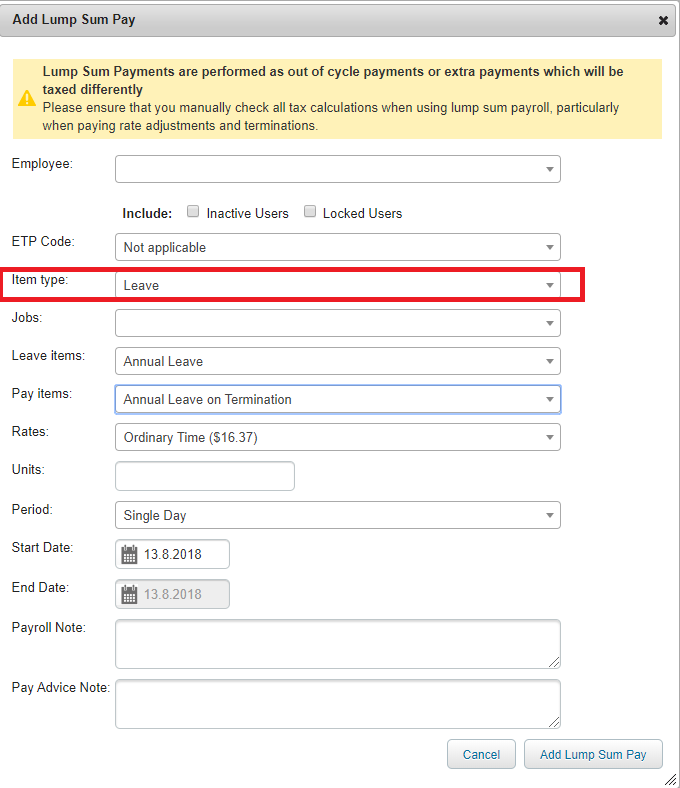Enable the Inactive Users checkbox
Screen dimensions: 680x788
click(193, 212)
